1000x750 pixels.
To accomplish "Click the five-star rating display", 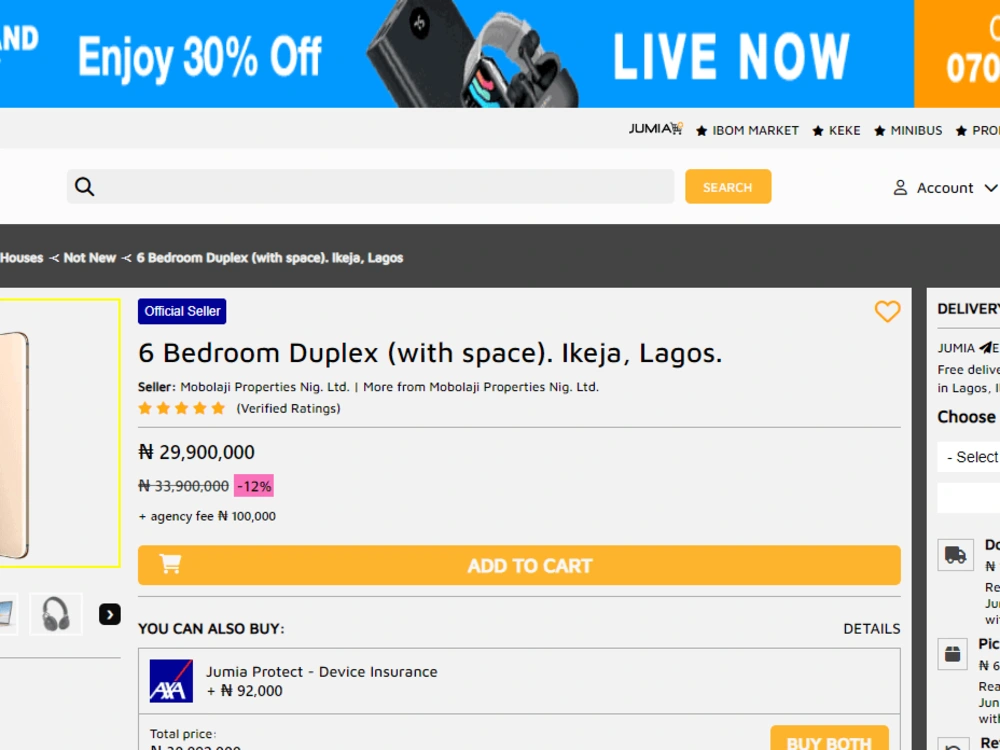I will point(182,408).
